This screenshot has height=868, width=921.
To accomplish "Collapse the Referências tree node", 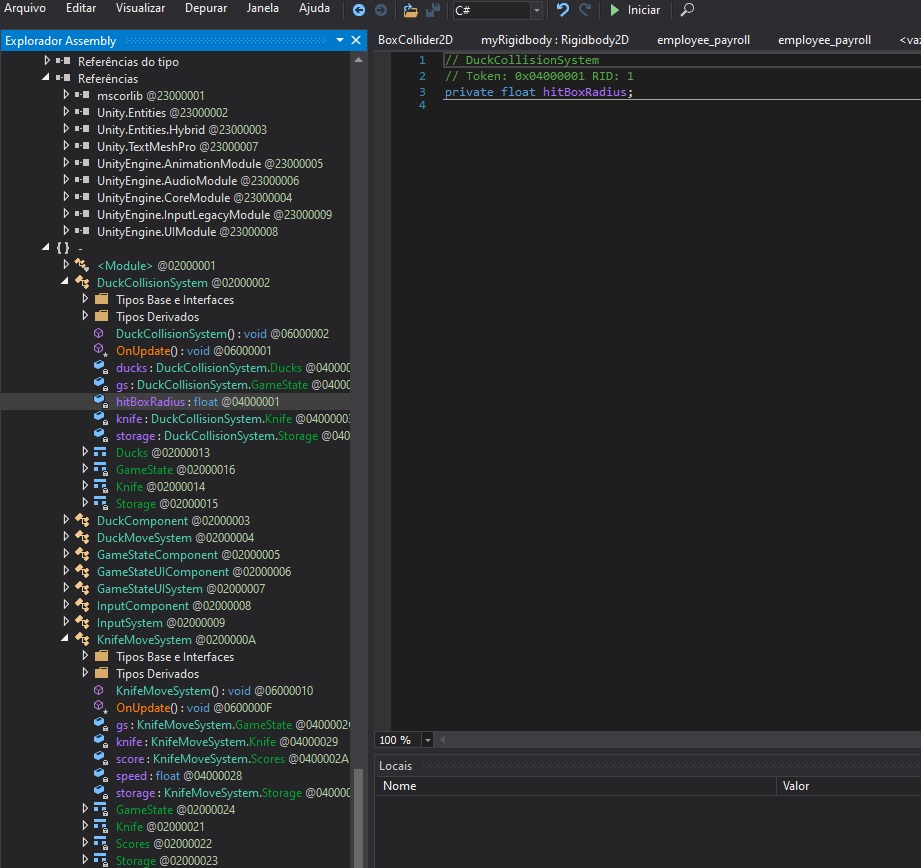I will 47,78.
